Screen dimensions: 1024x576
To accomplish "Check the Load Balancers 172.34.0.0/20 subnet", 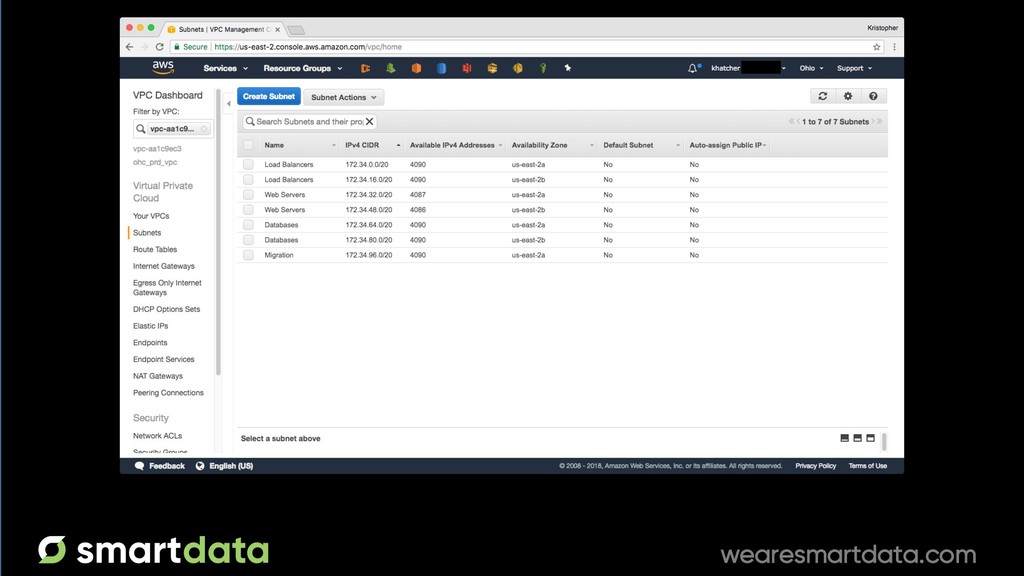I will [x=248, y=165].
